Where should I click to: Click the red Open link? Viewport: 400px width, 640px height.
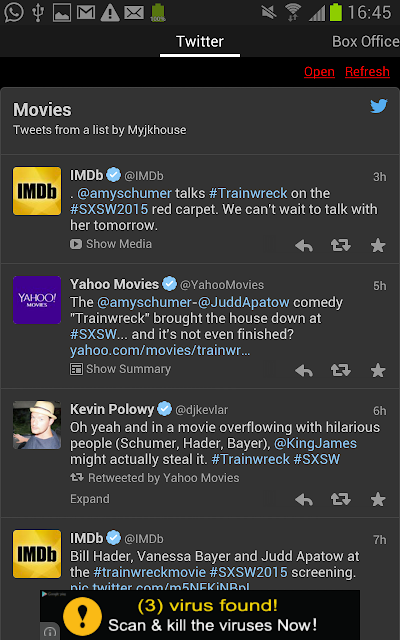tap(319, 72)
